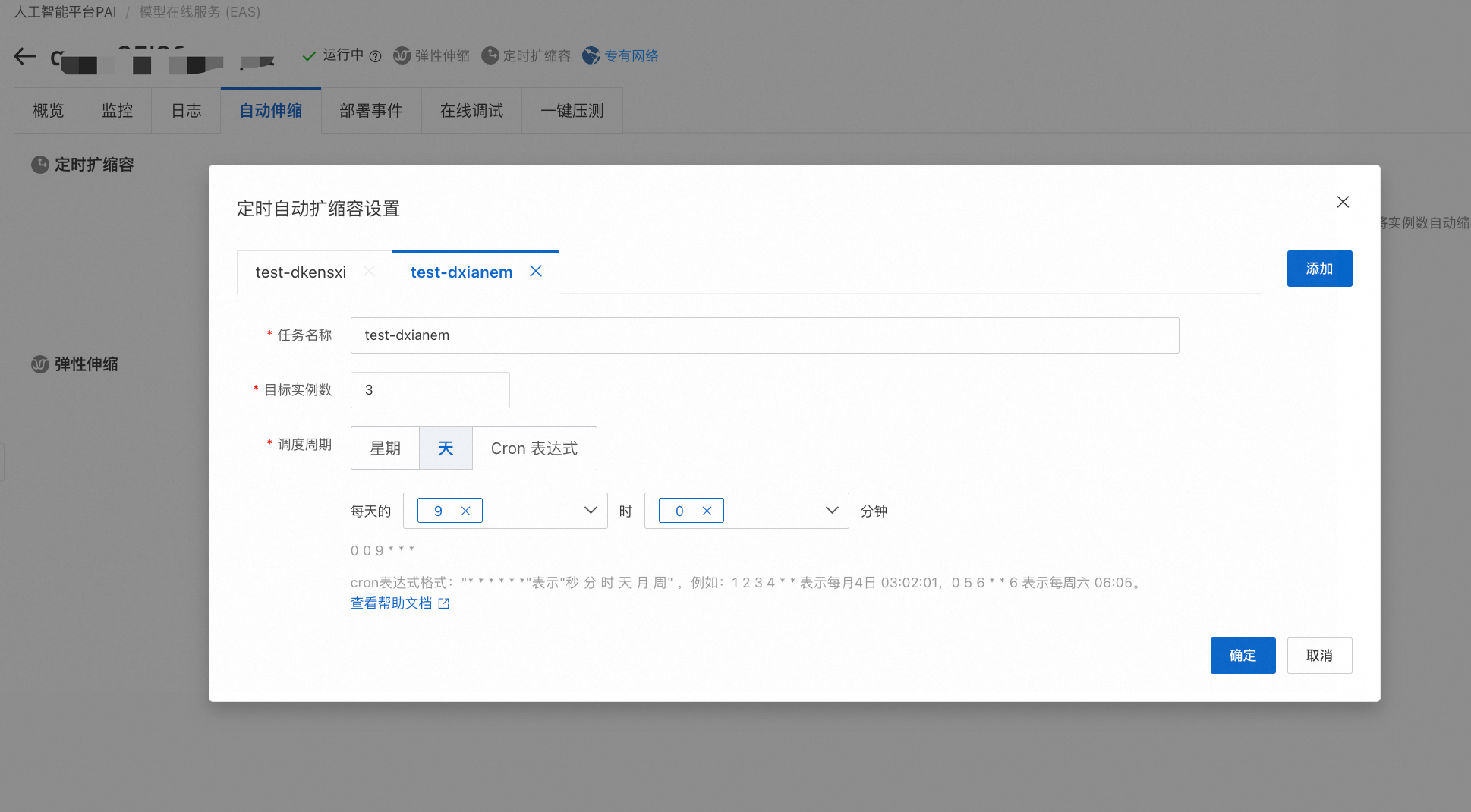1471x812 pixels.
Task: Click the minute selection box
Action: click(x=746, y=511)
